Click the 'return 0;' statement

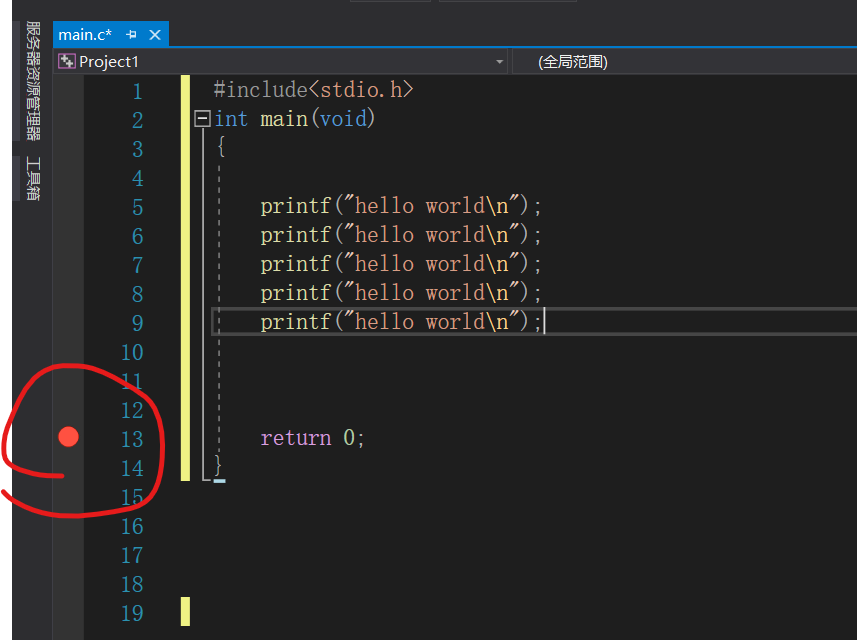pos(312,438)
